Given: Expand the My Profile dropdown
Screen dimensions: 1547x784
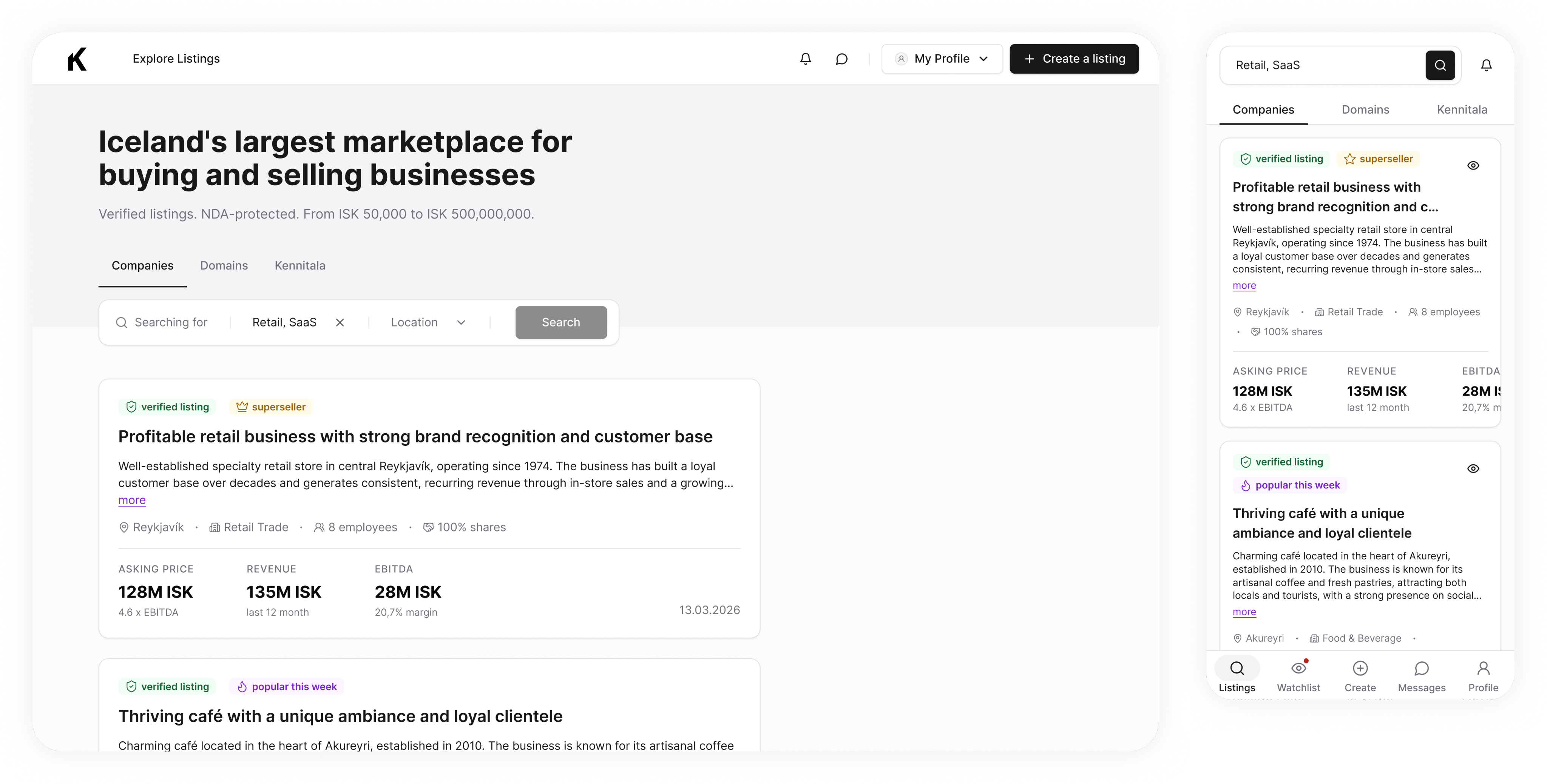Looking at the screenshot, I should (x=941, y=59).
